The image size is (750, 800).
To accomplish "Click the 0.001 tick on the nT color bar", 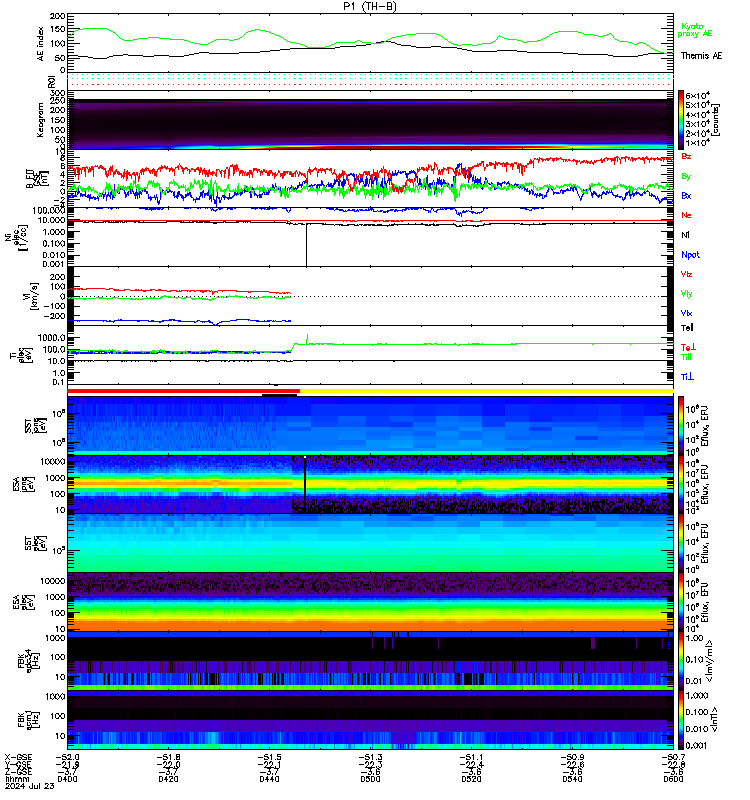I will point(696,745).
